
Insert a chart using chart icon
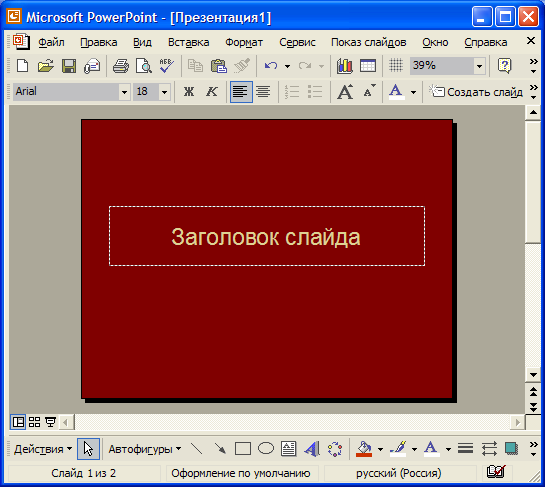click(x=344, y=66)
